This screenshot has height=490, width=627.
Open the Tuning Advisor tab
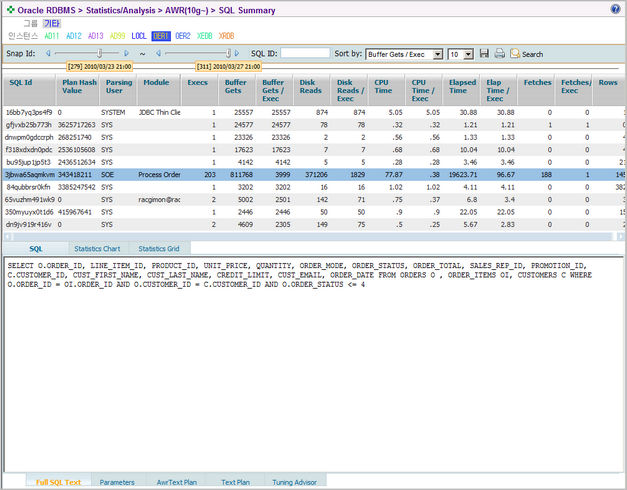[x=294, y=482]
